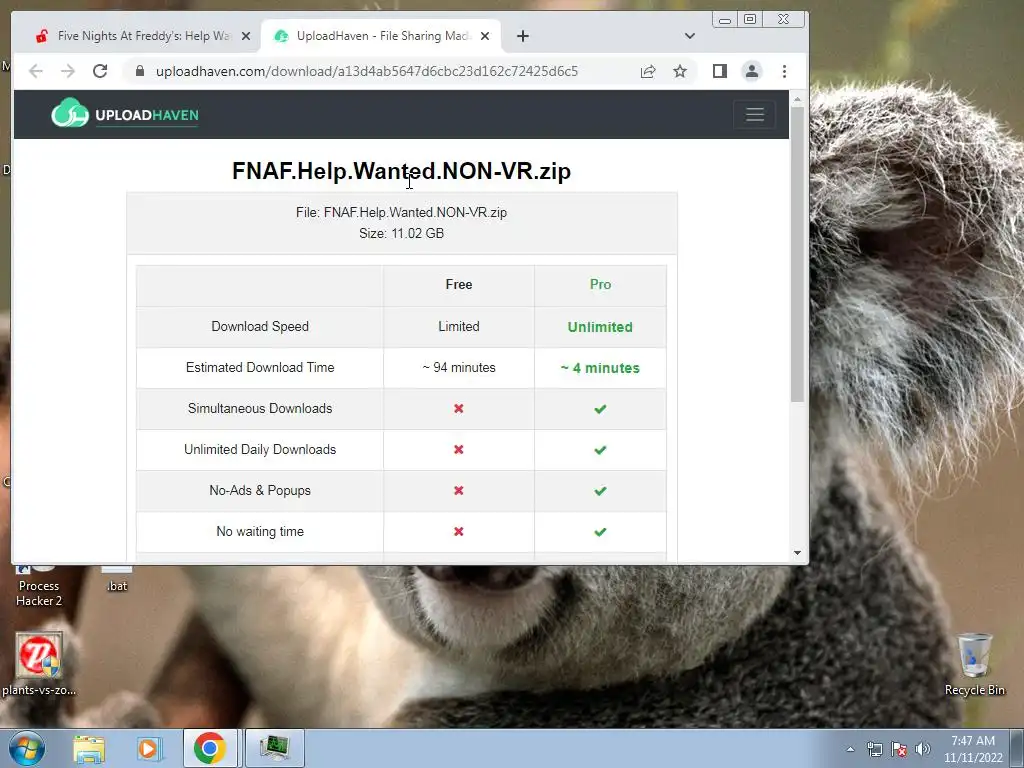Click green check for Unlimited Daily Downloads
1024x768 pixels.
coord(600,450)
